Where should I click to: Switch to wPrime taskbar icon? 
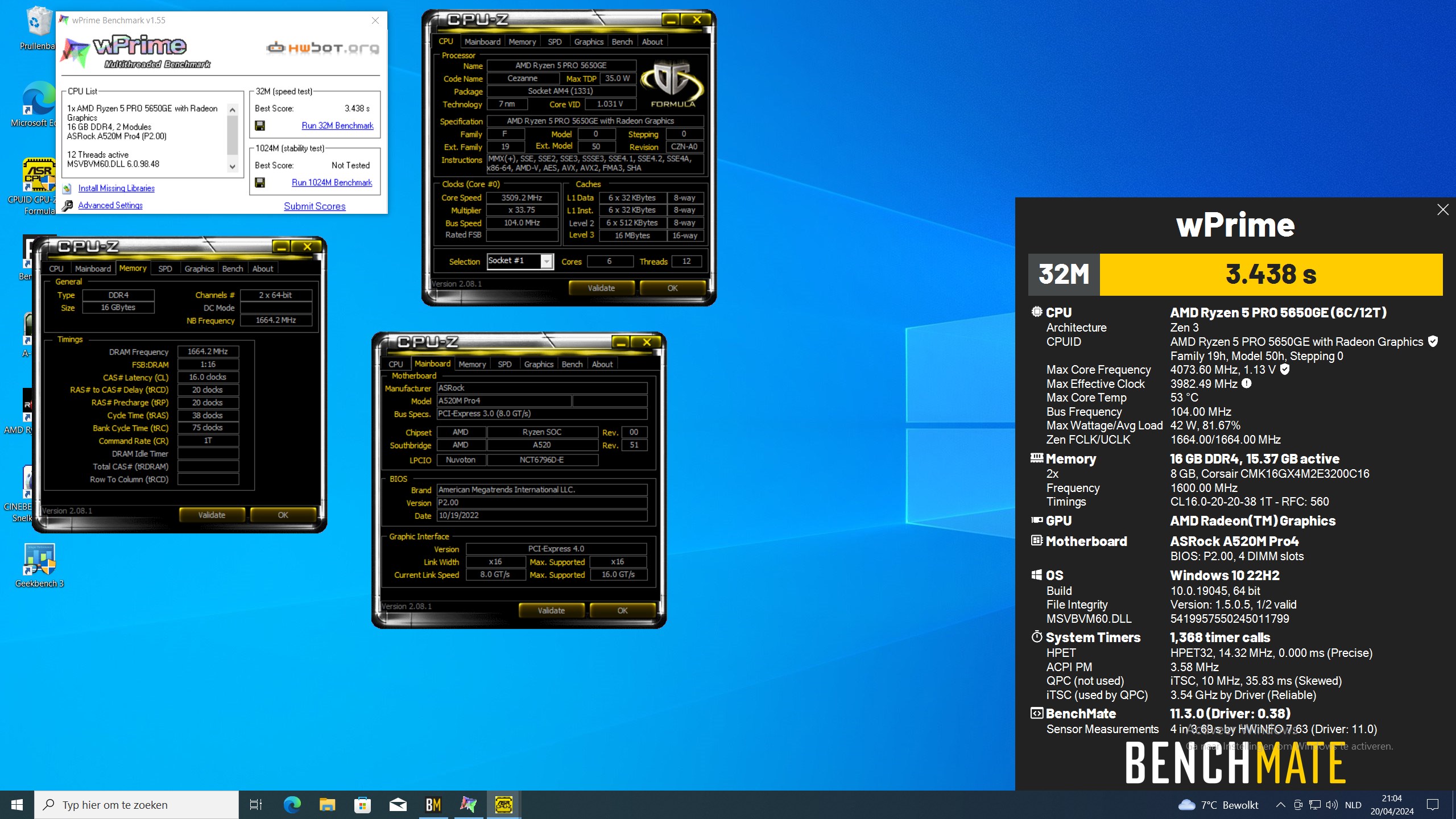click(x=469, y=805)
